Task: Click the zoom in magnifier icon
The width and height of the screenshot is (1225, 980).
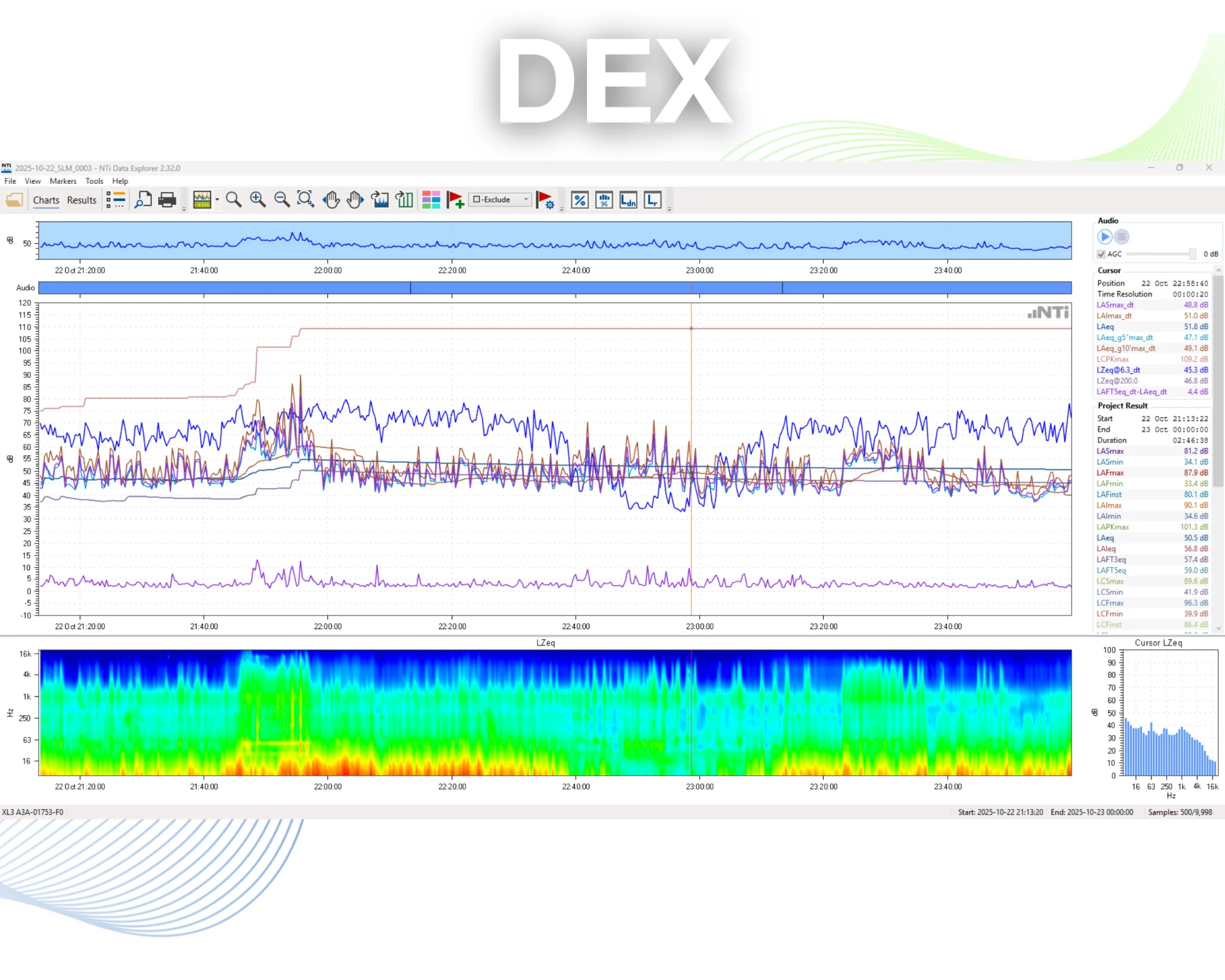Action: pos(258,200)
